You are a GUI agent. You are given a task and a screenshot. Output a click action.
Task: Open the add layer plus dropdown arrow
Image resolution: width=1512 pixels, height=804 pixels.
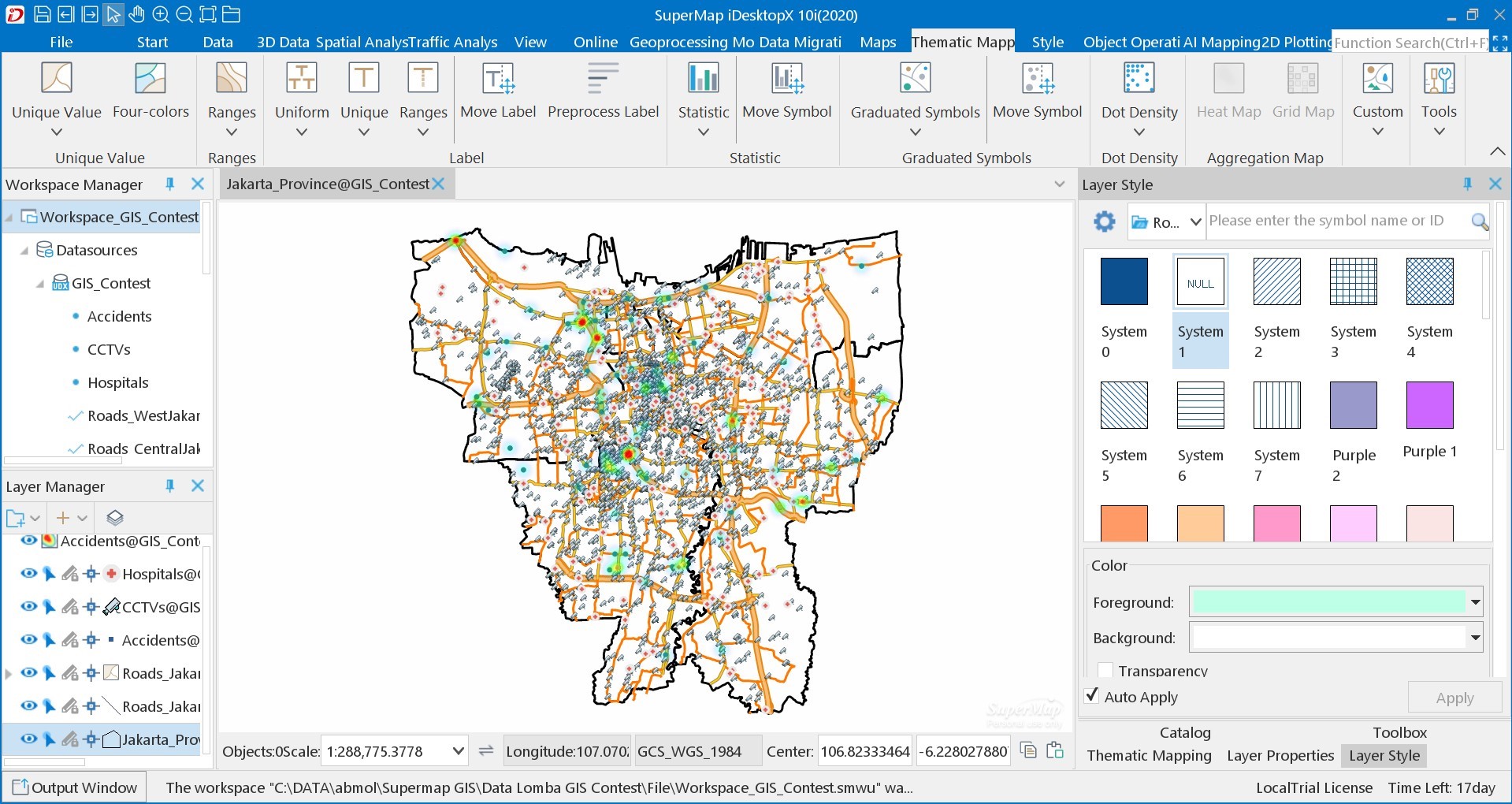[x=82, y=518]
